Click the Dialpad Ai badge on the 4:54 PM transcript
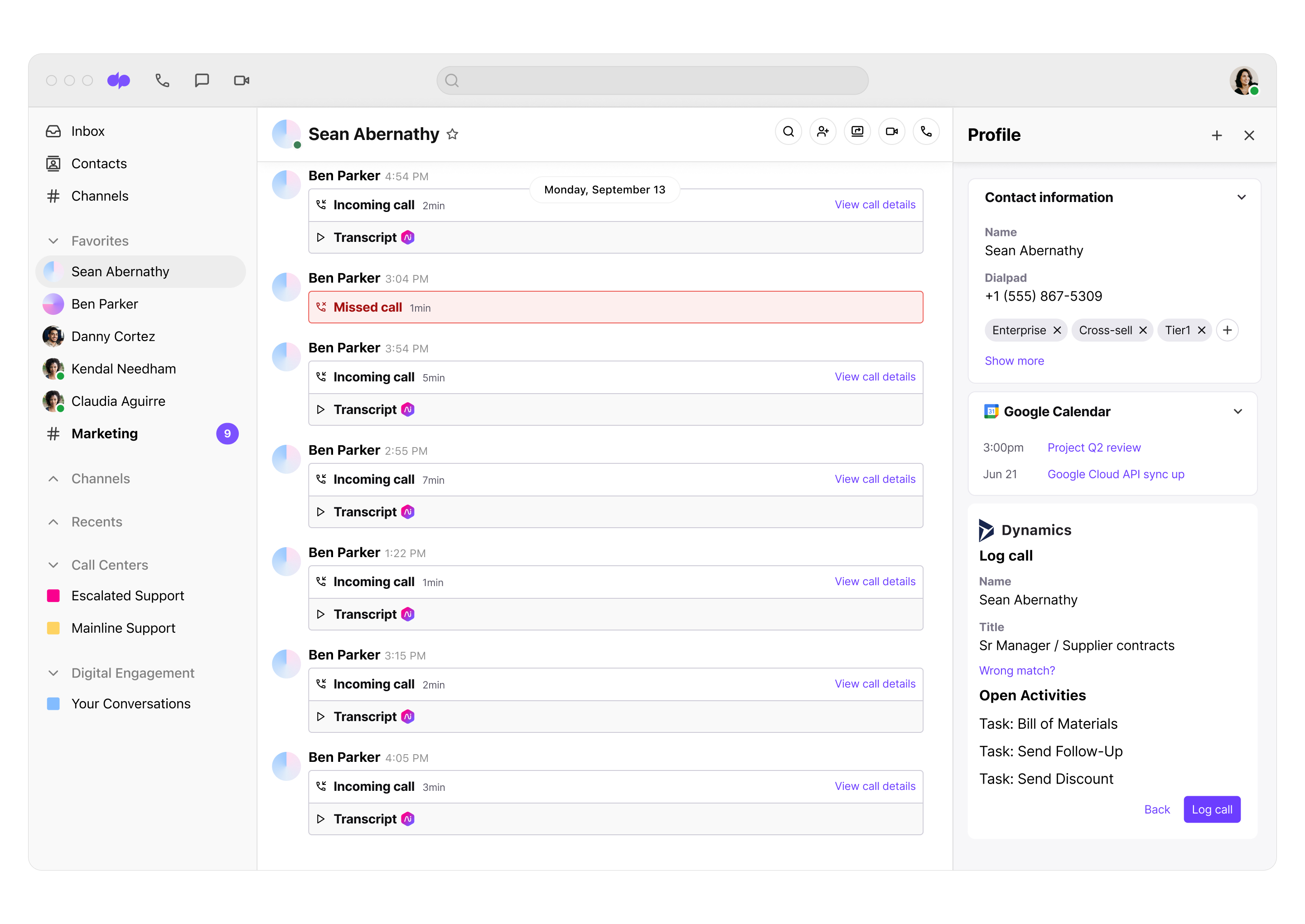 click(407, 237)
